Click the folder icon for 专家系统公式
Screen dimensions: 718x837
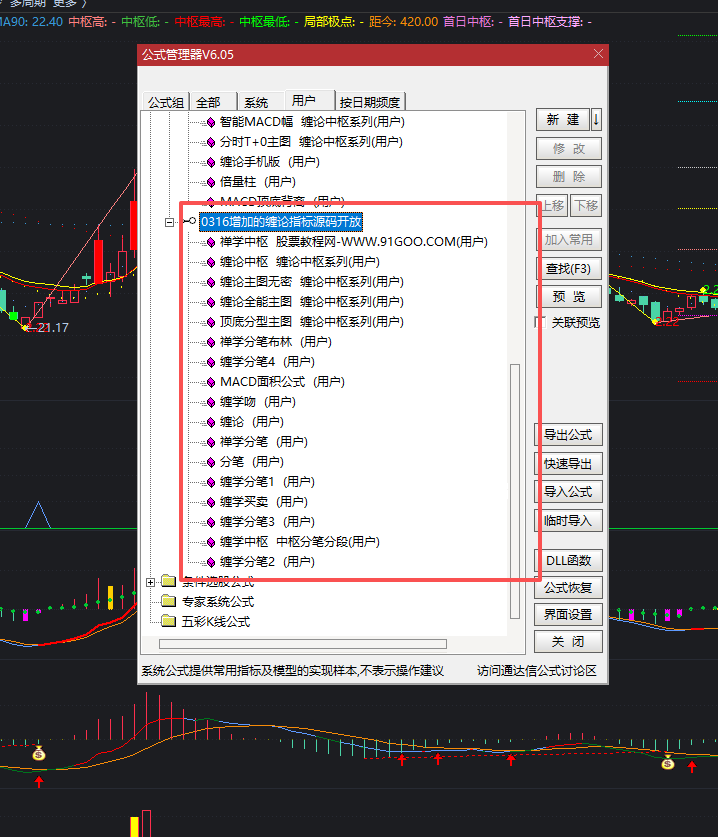click(168, 602)
